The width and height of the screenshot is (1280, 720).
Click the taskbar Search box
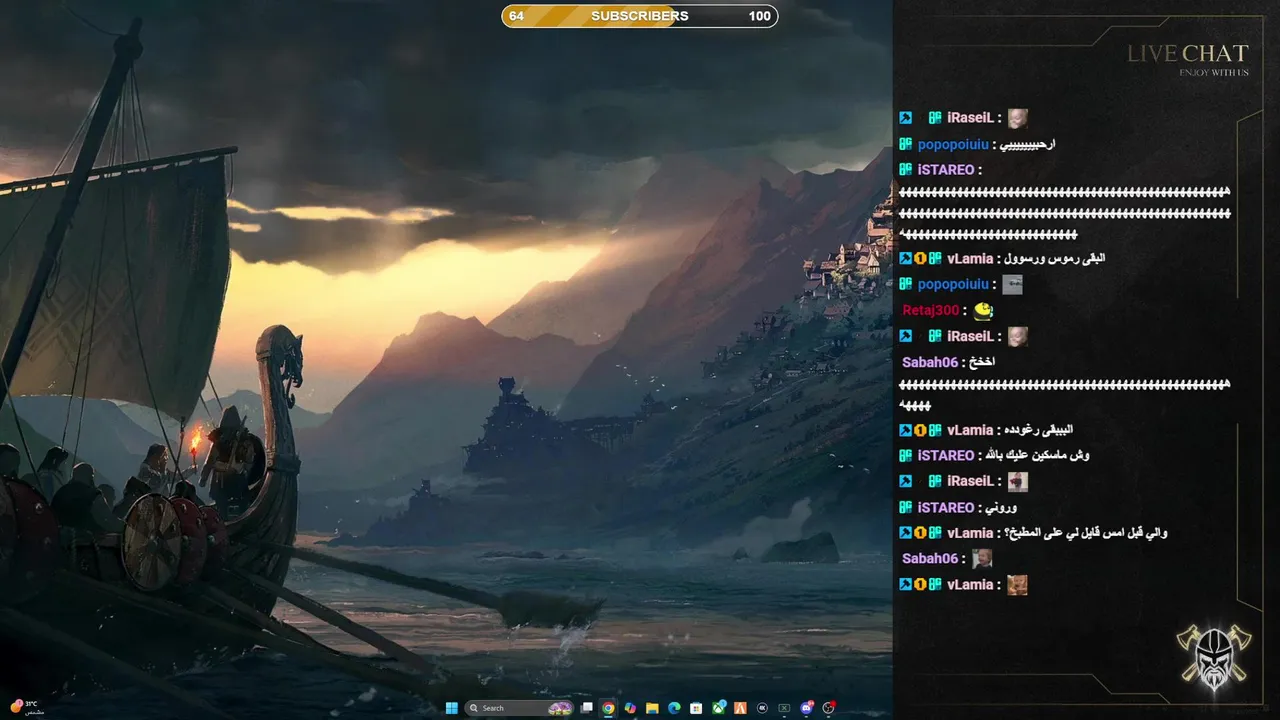coord(519,708)
